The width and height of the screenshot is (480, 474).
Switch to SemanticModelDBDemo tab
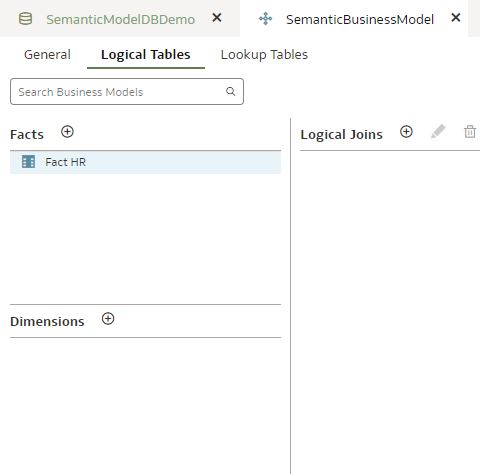coord(120,19)
